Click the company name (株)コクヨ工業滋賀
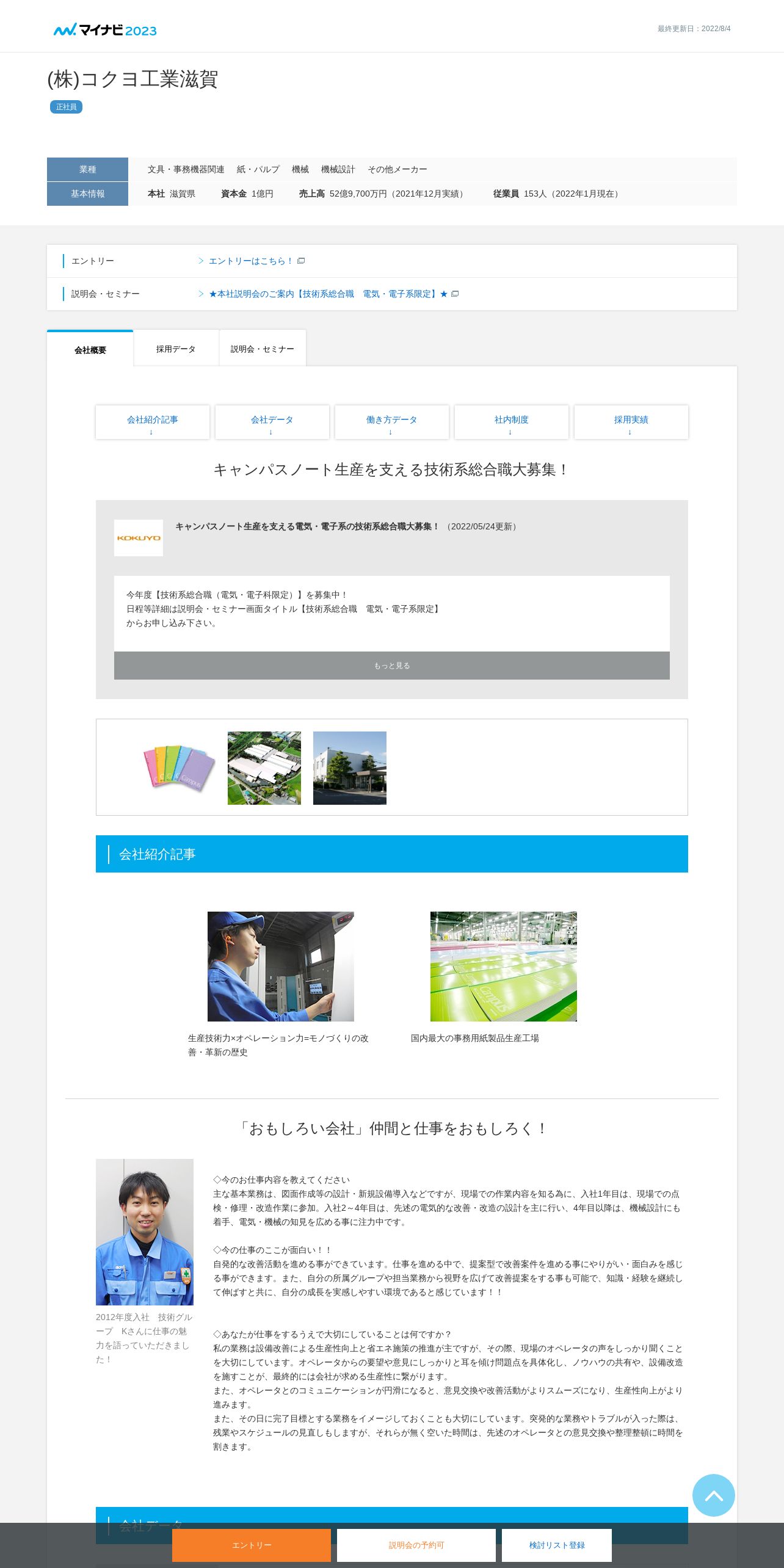Image resolution: width=784 pixels, height=1568 pixels. [132, 79]
